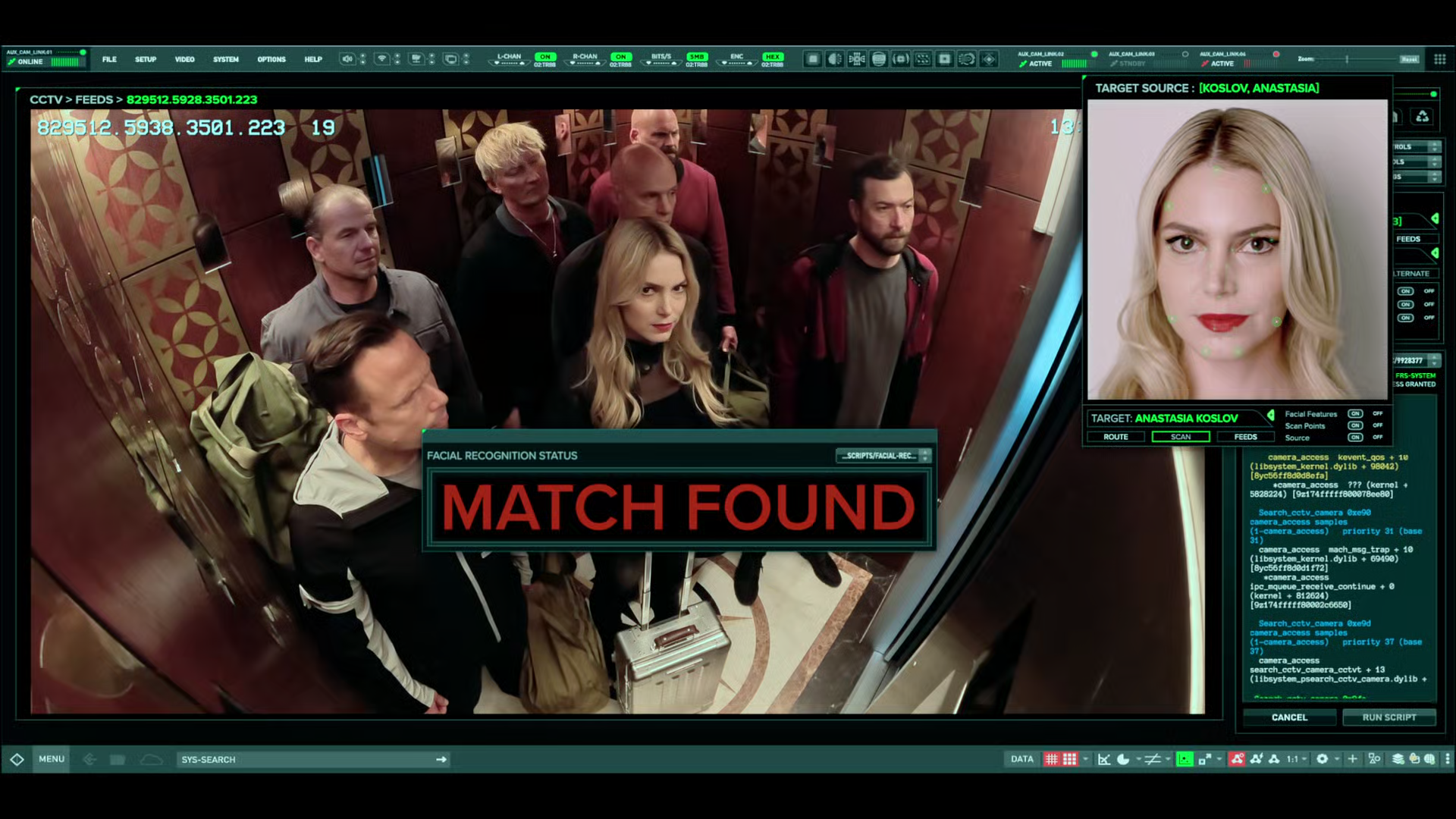Toggle Scan Points ON switch
Viewport: 1456px width, 819px height.
1355,425
